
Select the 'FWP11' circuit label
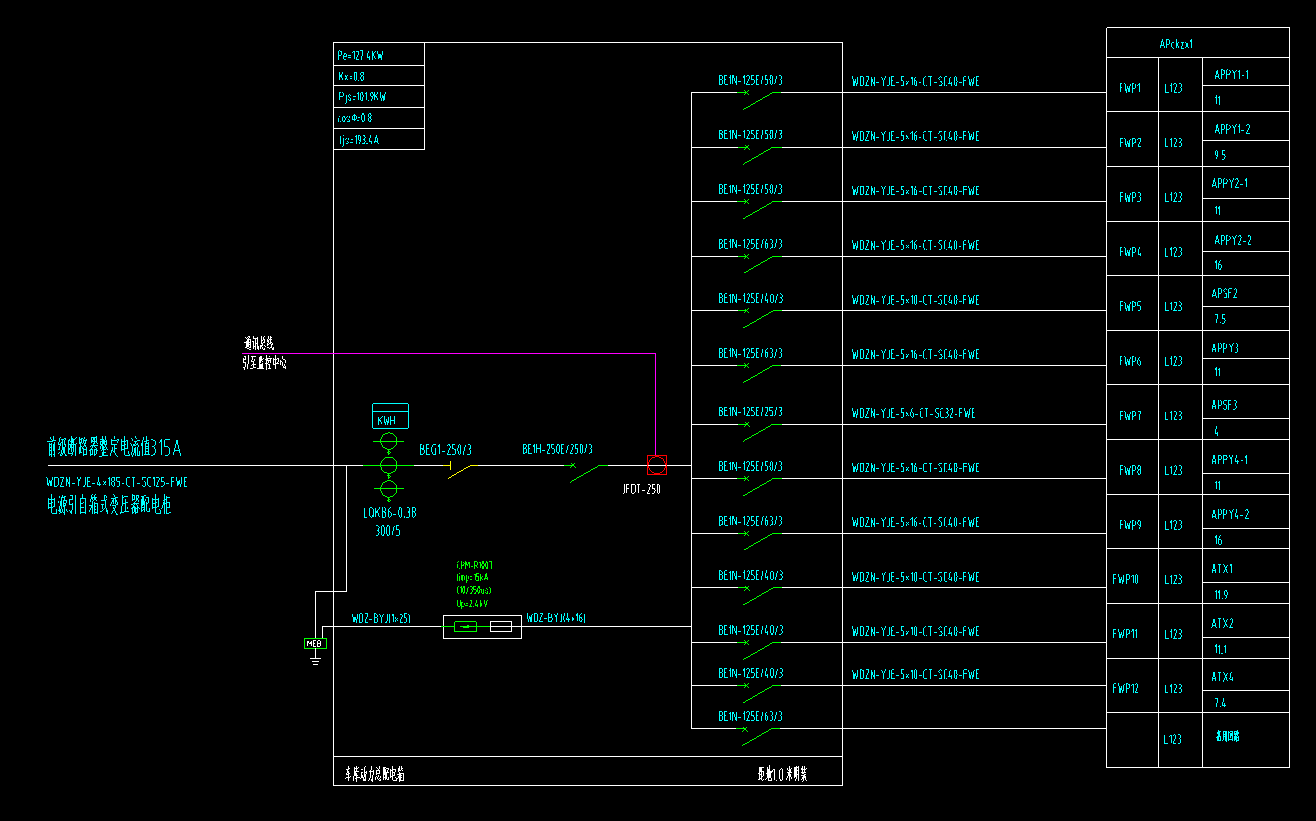pyautogui.click(x=1125, y=634)
